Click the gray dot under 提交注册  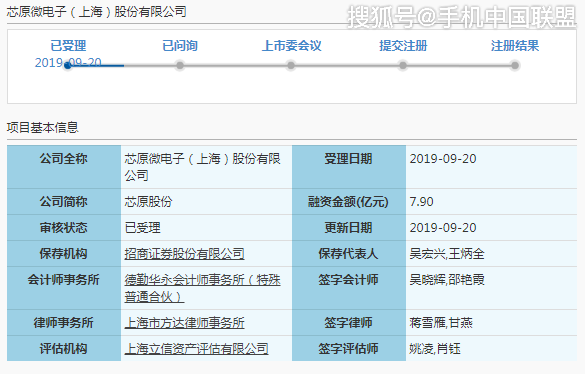[x=403, y=66]
